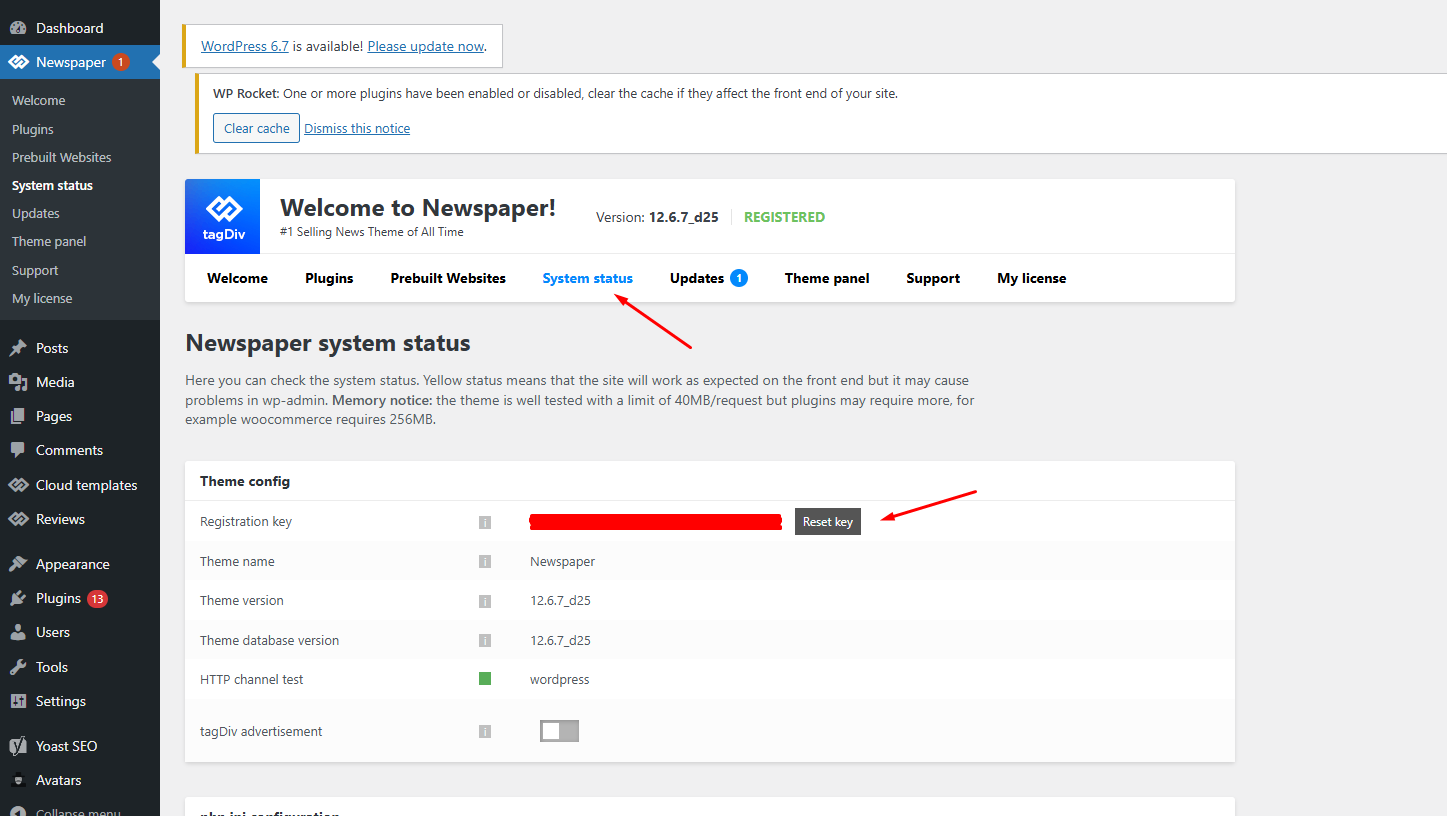Click the Appearance paintbrush icon
The width and height of the screenshot is (1447, 816).
18,564
